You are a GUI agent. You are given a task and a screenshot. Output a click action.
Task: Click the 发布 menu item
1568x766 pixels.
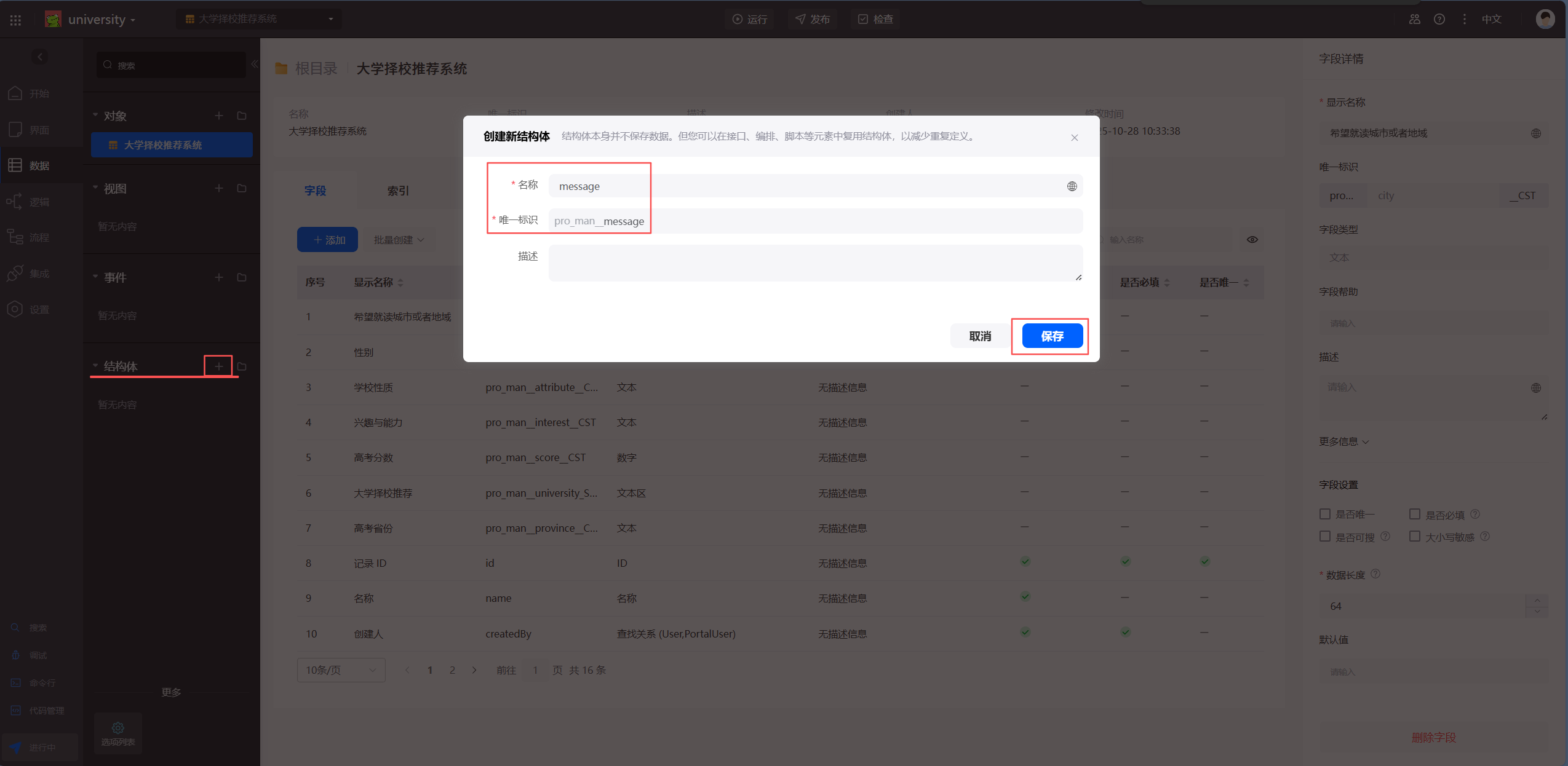[813, 19]
